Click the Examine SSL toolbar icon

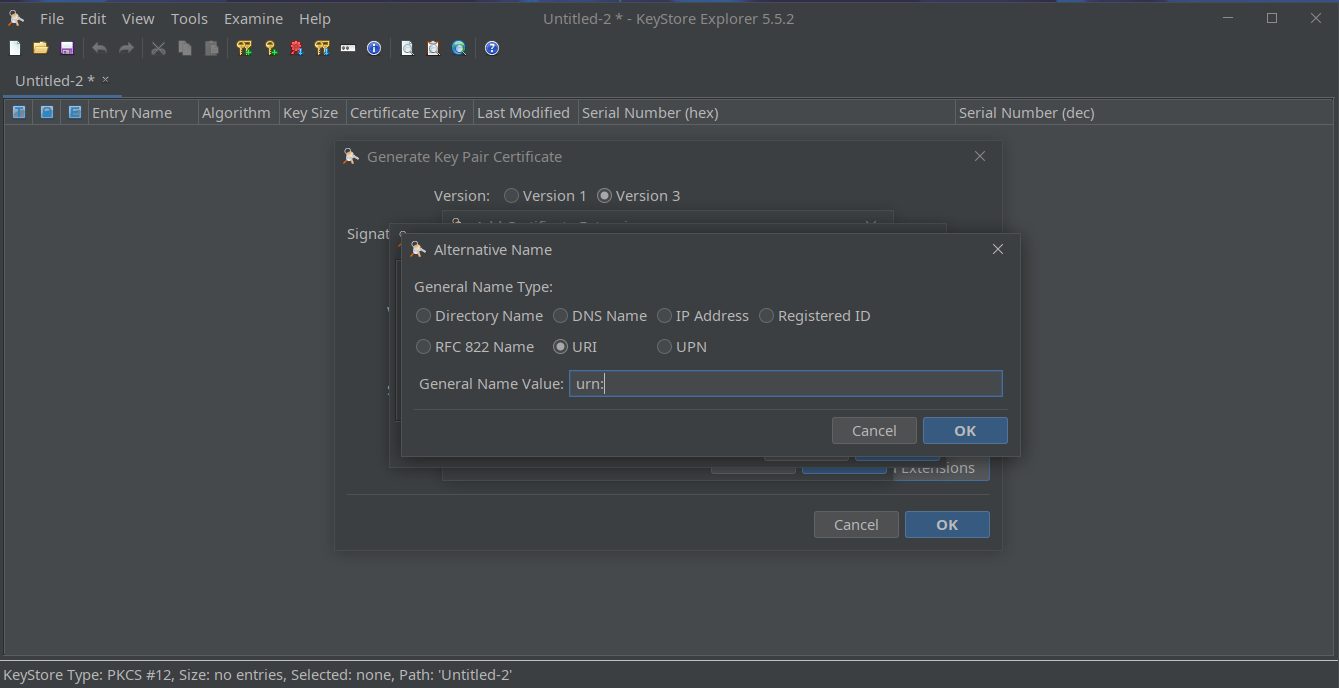pos(459,48)
